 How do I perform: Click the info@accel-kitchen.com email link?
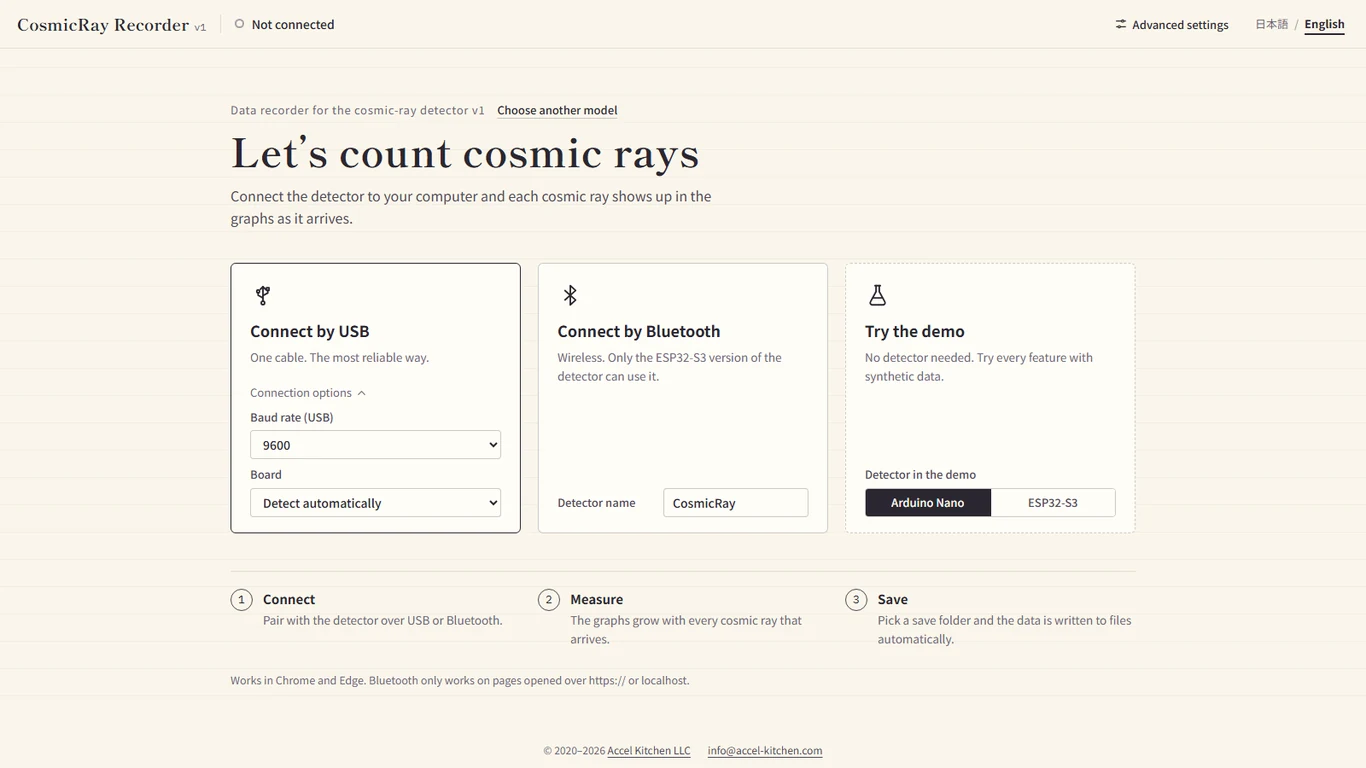[x=765, y=751]
